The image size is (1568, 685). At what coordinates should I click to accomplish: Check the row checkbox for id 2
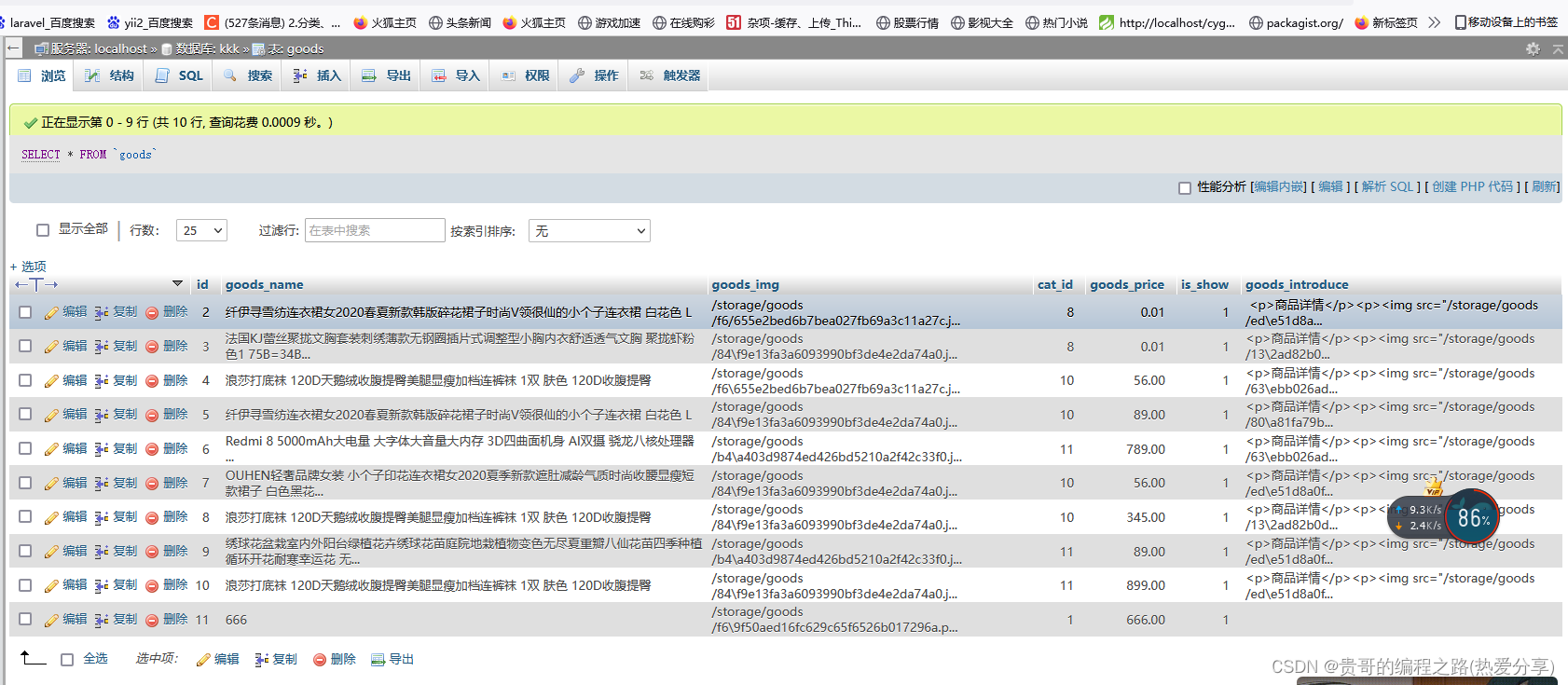25,312
